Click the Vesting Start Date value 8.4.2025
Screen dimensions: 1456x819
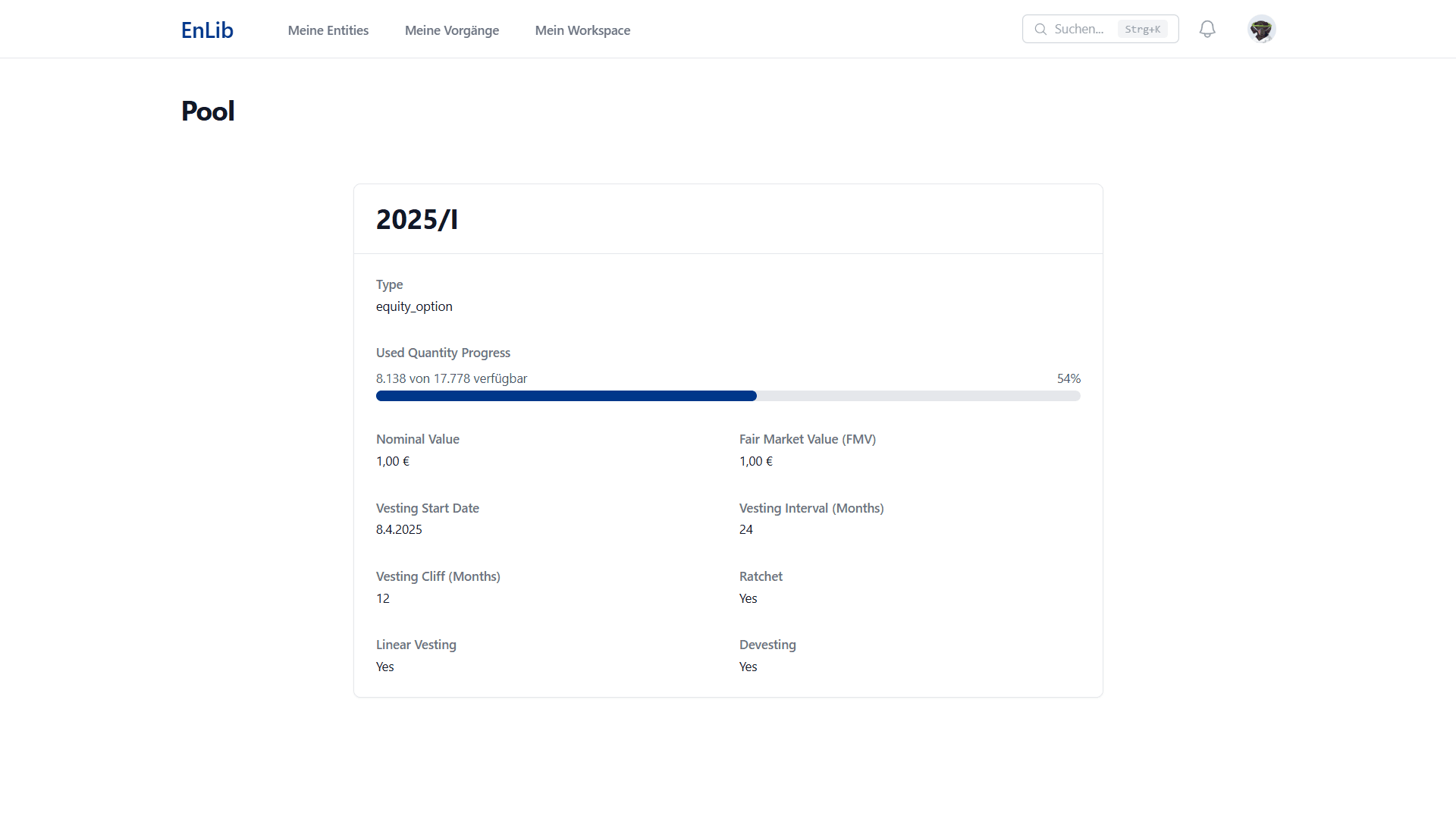399,529
